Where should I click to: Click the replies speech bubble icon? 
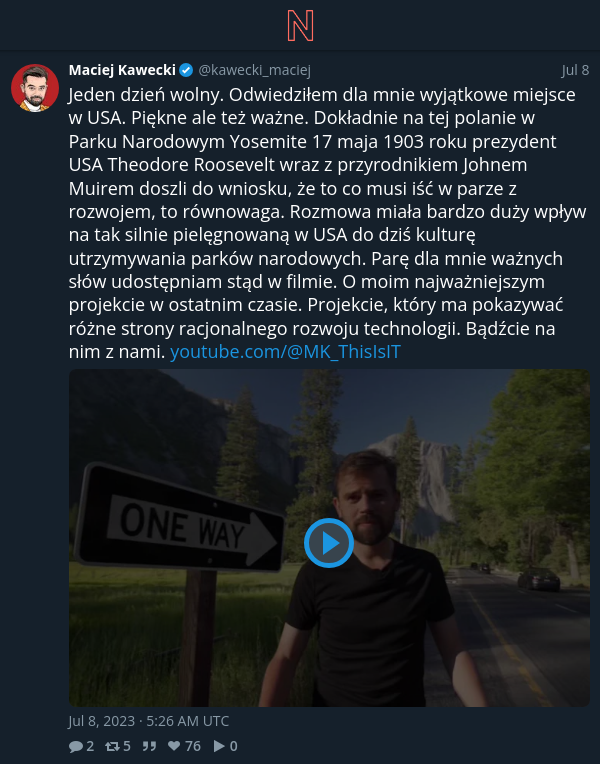click(76, 746)
